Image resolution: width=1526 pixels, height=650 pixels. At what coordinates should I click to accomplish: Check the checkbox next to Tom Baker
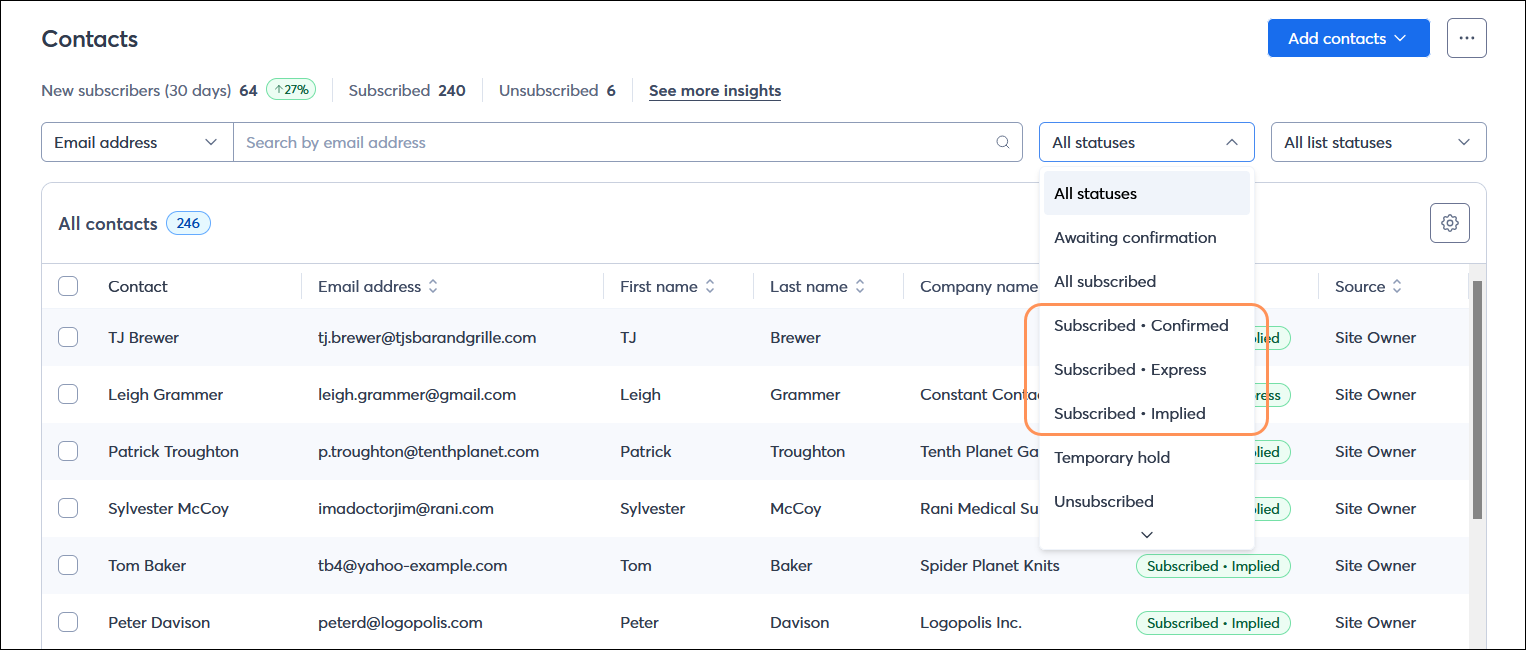[68, 564]
